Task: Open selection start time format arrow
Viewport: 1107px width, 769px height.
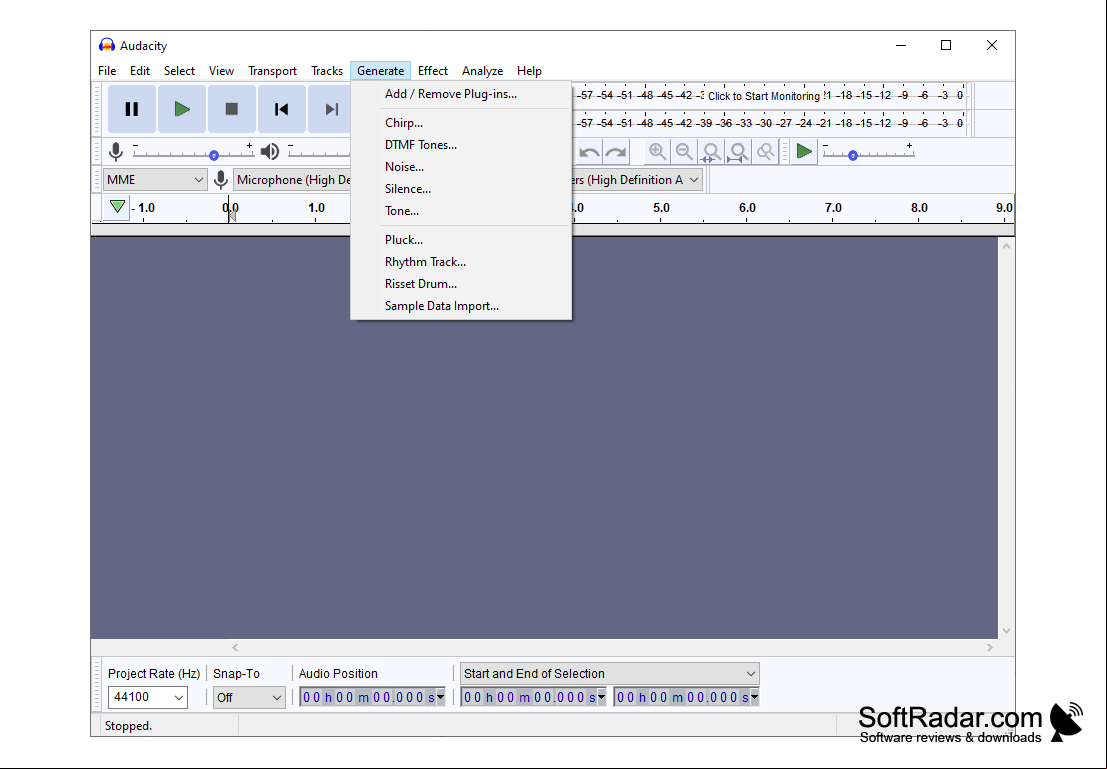Action: click(602, 698)
